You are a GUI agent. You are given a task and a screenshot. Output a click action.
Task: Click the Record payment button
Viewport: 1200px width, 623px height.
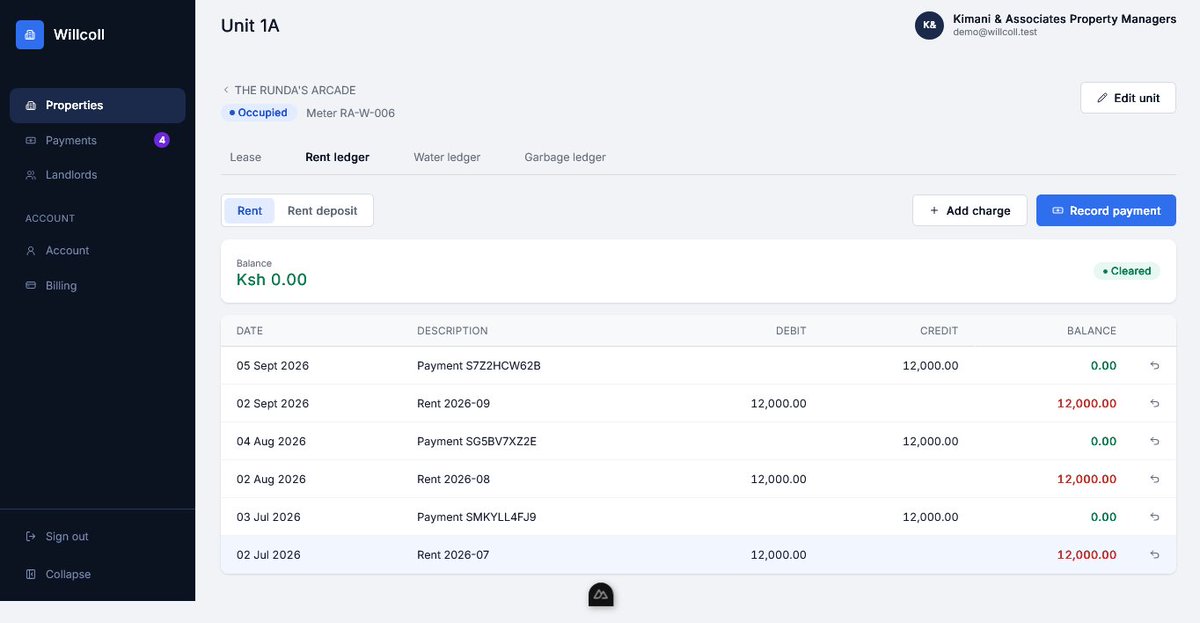1106,211
